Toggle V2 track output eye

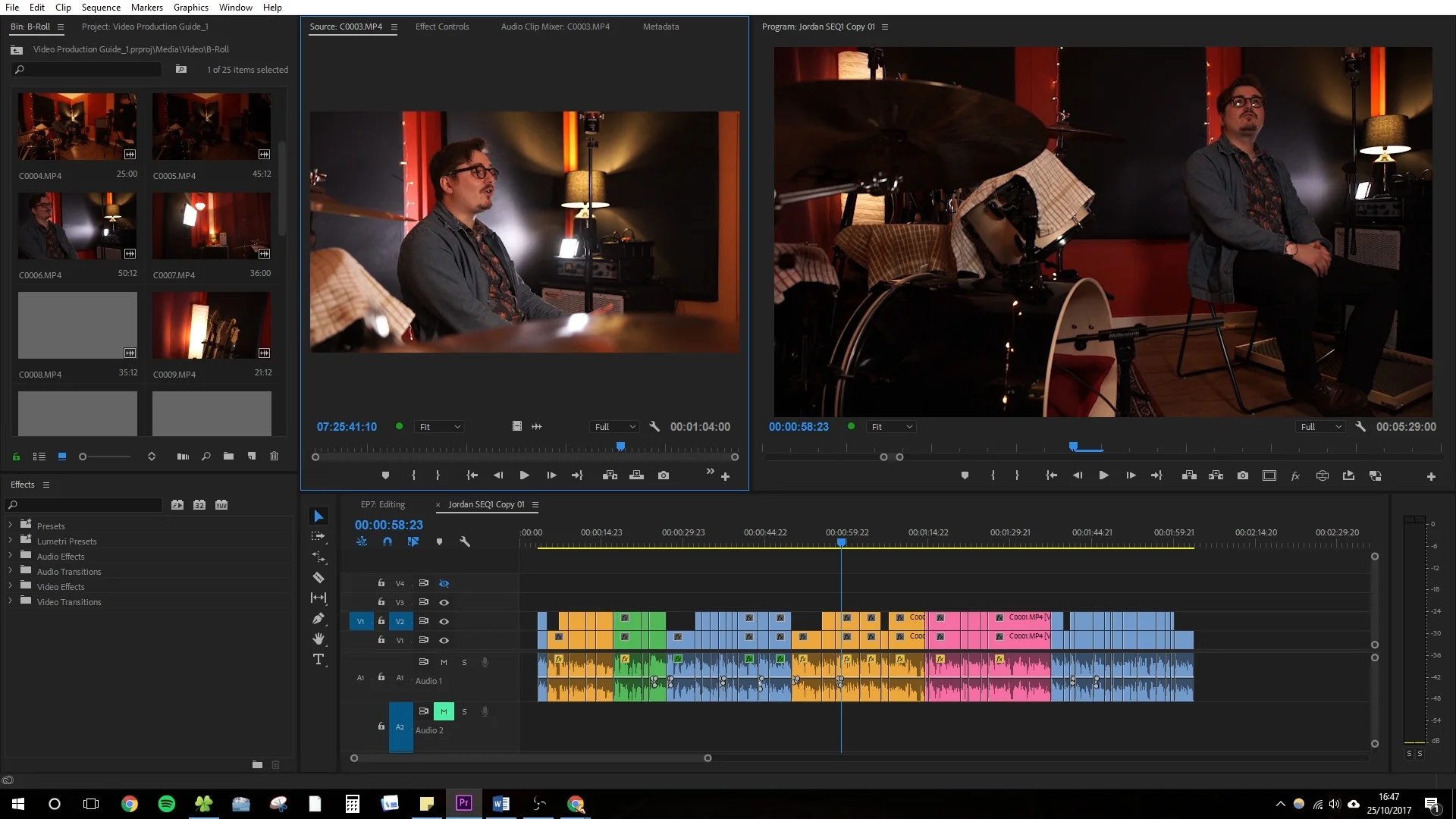point(444,621)
